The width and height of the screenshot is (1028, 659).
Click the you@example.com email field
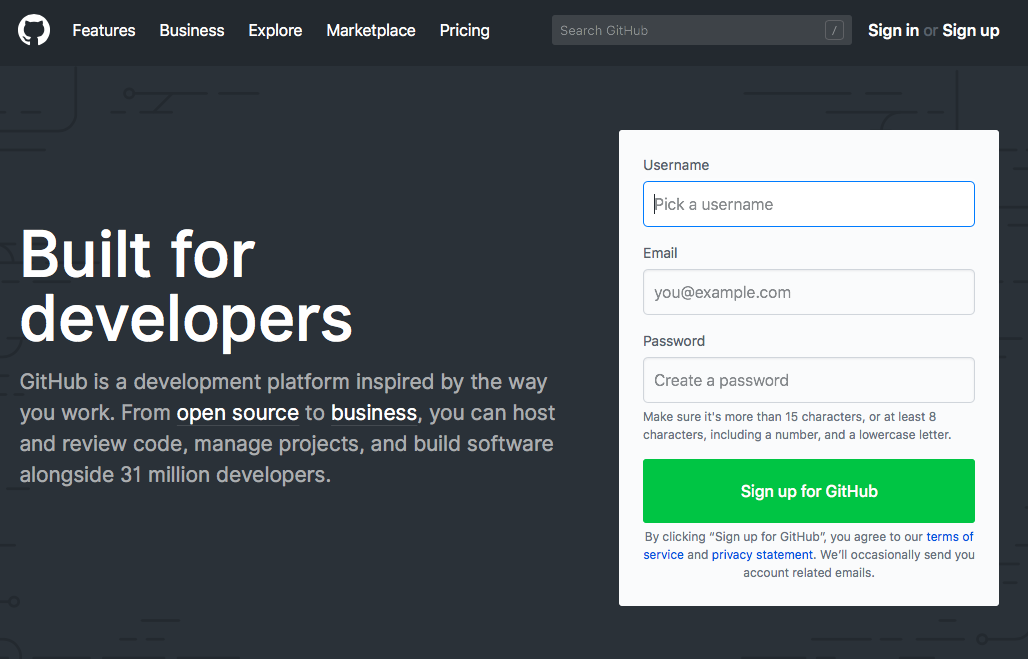coord(808,292)
